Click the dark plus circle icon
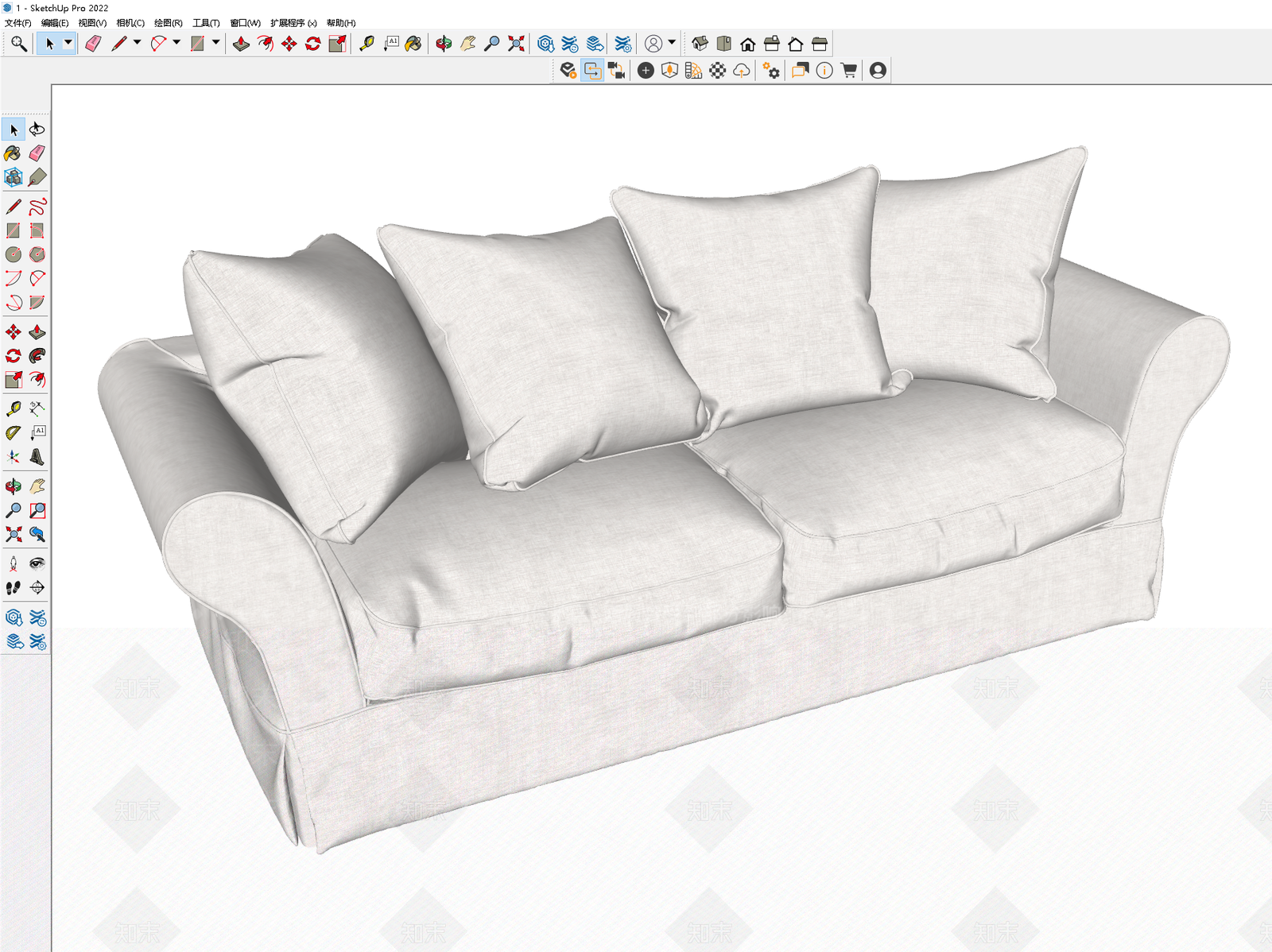This screenshot has width=1272, height=952. (646, 71)
